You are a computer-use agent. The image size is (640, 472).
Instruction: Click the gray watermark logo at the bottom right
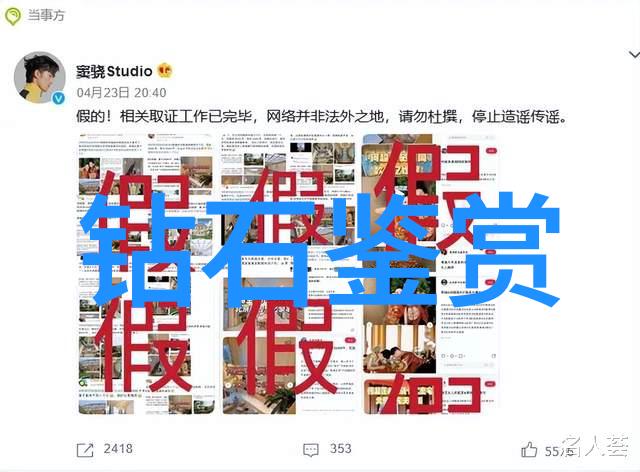click(596, 446)
